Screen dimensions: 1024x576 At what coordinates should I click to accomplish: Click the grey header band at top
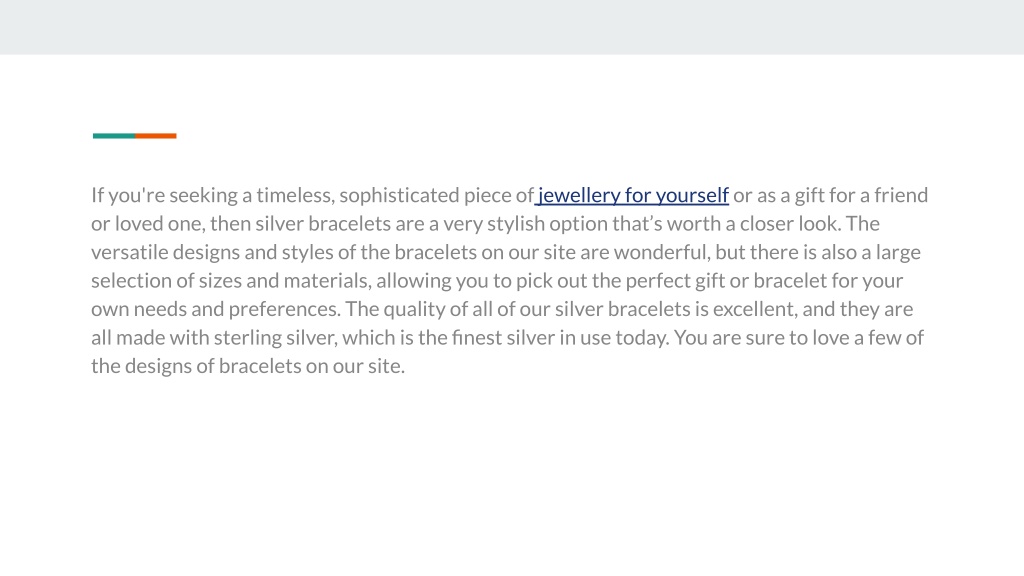click(512, 27)
